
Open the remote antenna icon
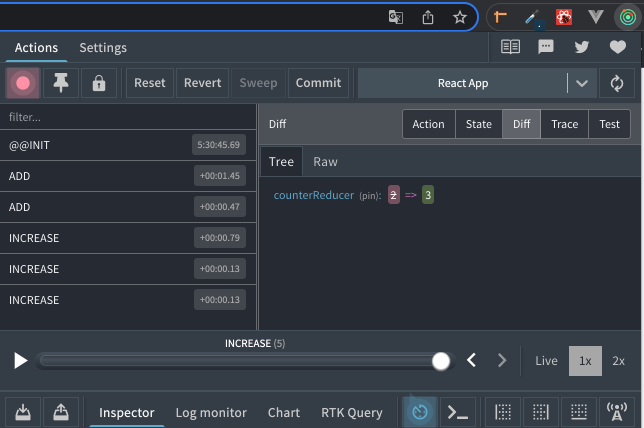point(617,412)
